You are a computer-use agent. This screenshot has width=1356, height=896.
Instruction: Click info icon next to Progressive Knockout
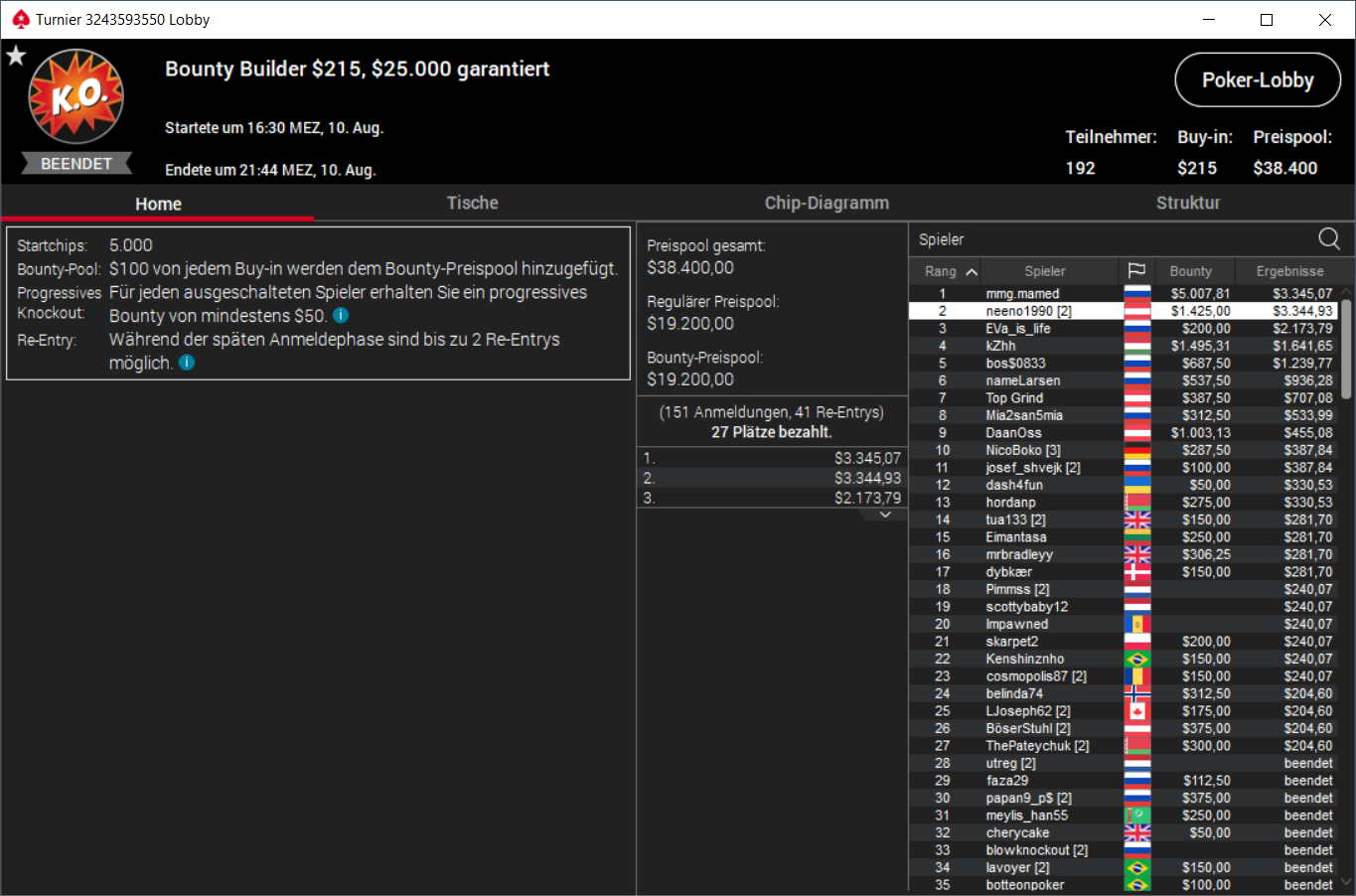pos(341,315)
